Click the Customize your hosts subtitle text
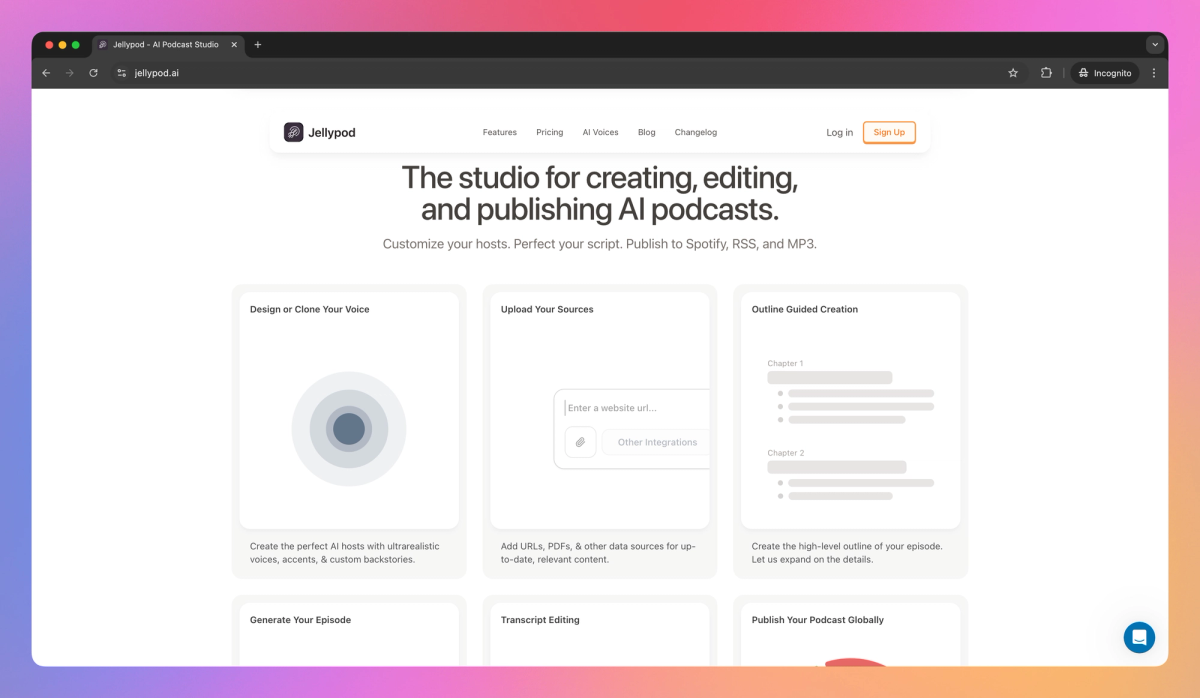This screenshot has width=1200, height=698. pos(600,244)
